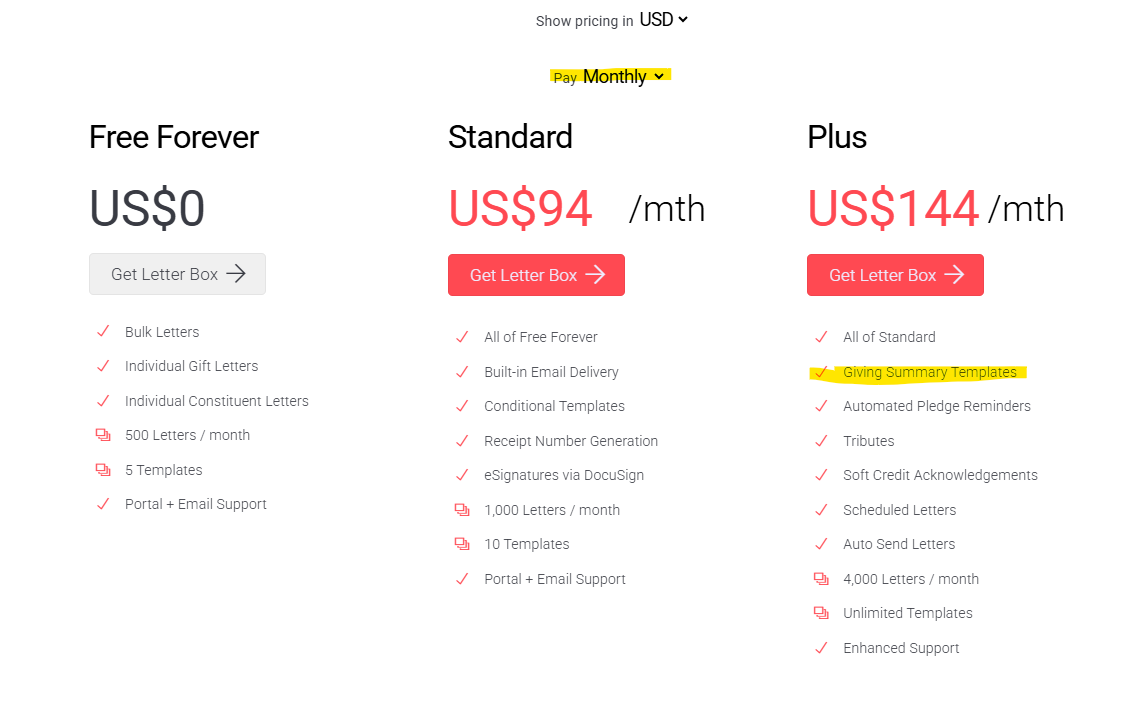The width and height of the screenshot is (1147, 715).
Task: Open the USD currency dropdown
Action: coord(663,20)
